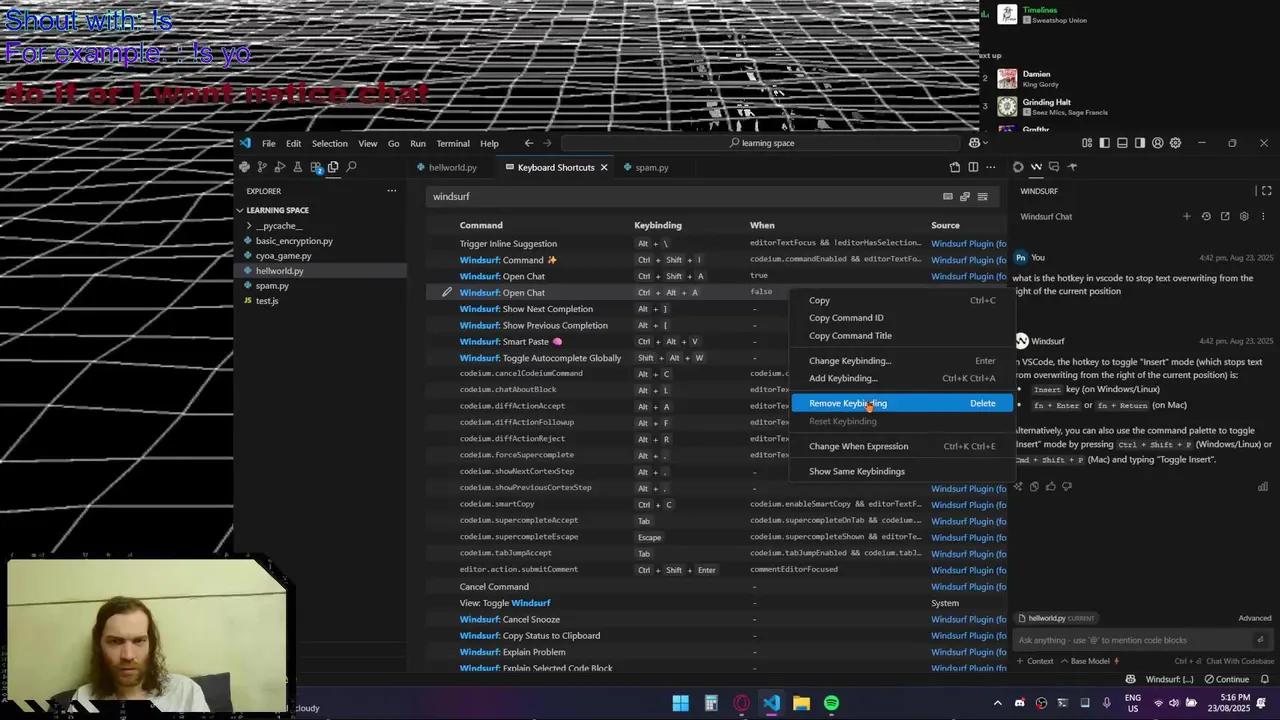This screenshot has height=720, width=1280.
Task: Toggle Primary Side Bar layout
Action: click(1105, 143)
